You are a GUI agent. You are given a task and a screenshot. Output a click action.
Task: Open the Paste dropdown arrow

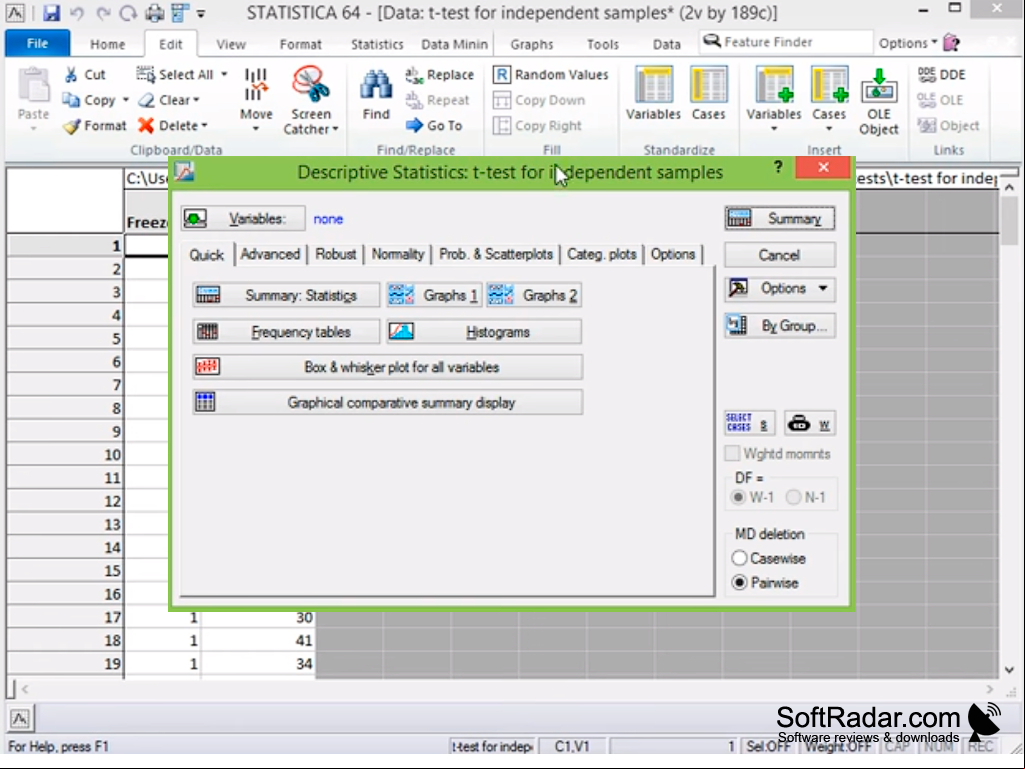point(33,129)
